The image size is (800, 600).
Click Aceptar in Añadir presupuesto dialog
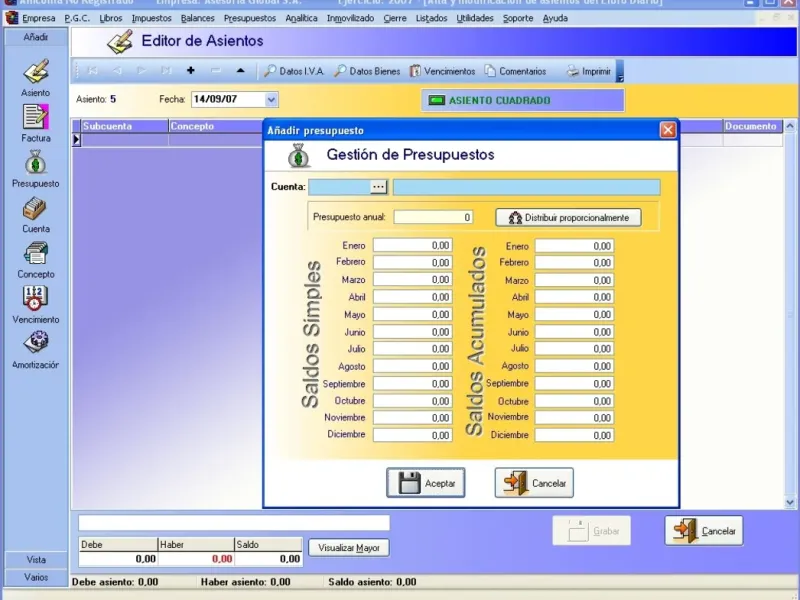(426, 483)
